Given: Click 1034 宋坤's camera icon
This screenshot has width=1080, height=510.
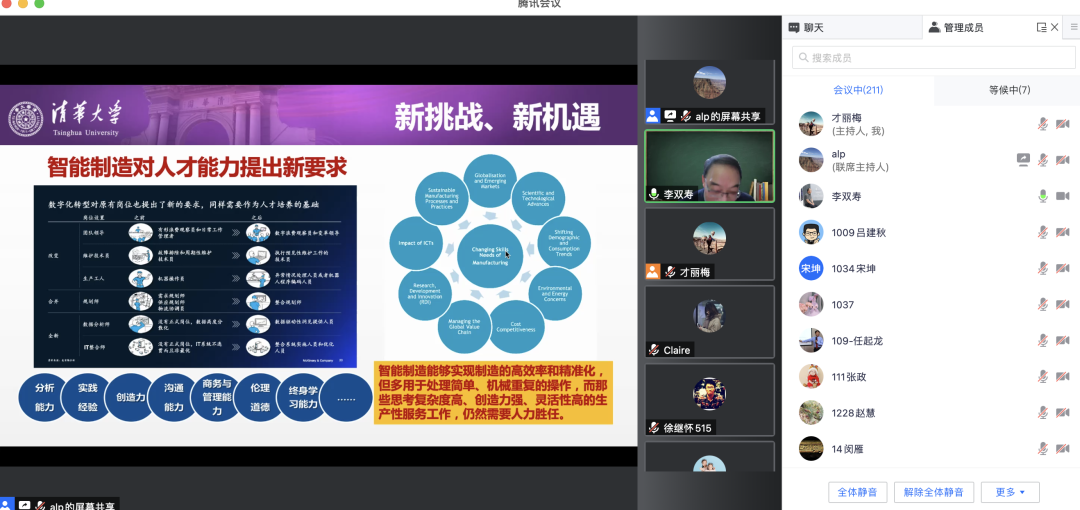Looking at the screenshot, I should point(1063,268).
